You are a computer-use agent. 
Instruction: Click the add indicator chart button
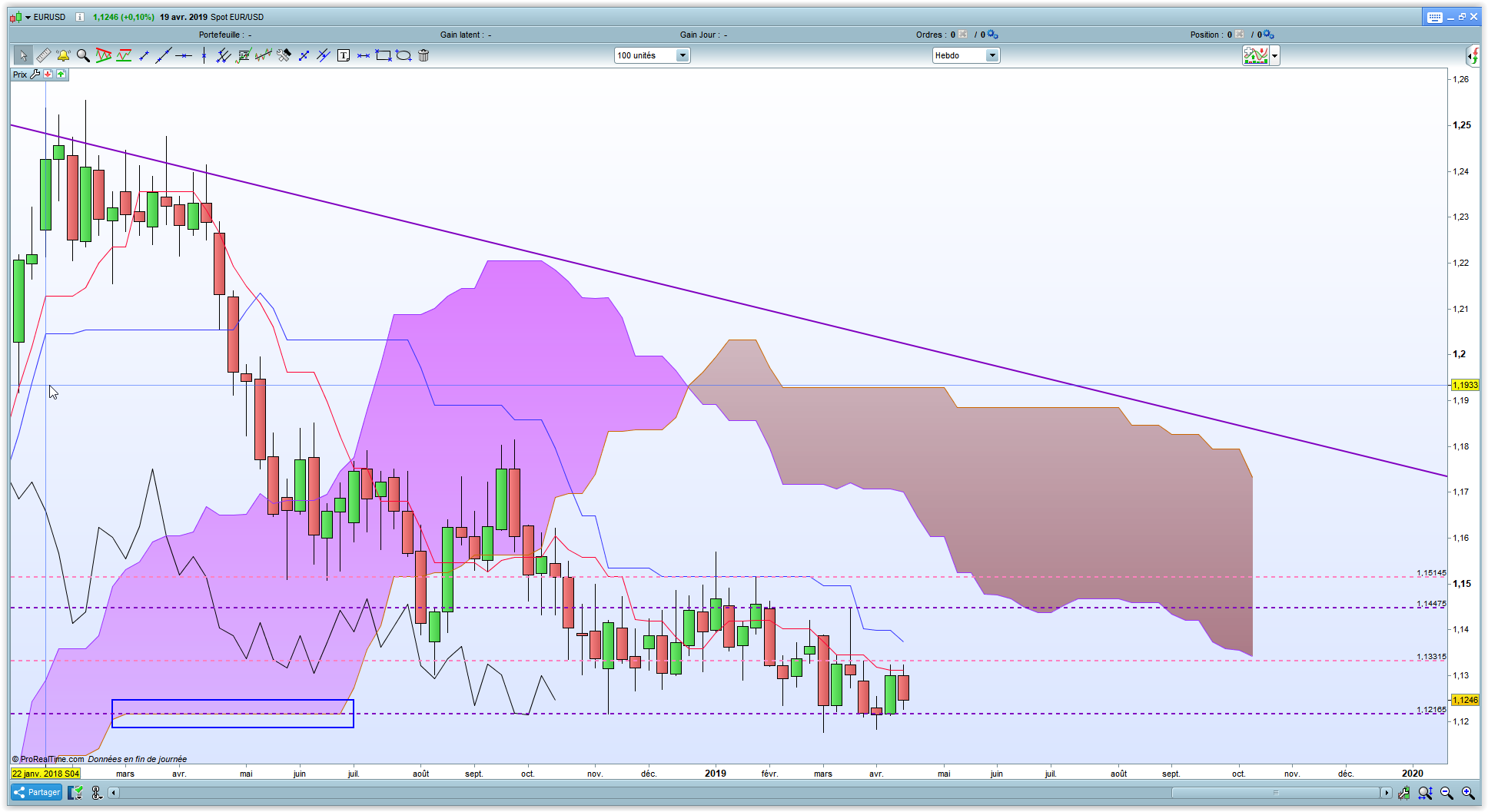1256,55
